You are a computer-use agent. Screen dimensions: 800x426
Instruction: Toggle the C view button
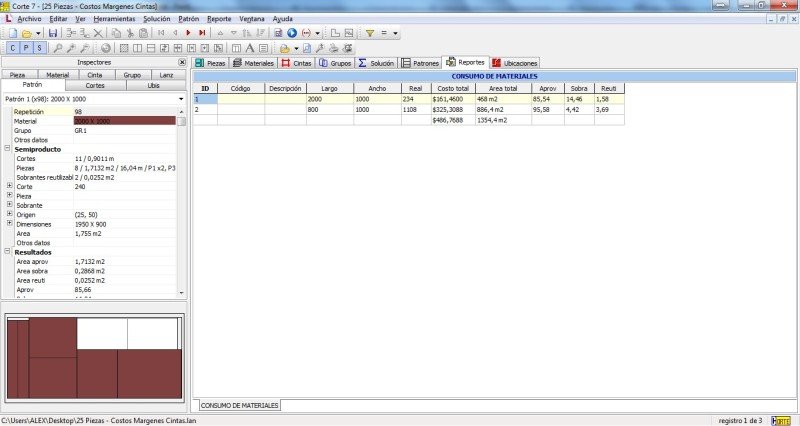tap(12, 48)
